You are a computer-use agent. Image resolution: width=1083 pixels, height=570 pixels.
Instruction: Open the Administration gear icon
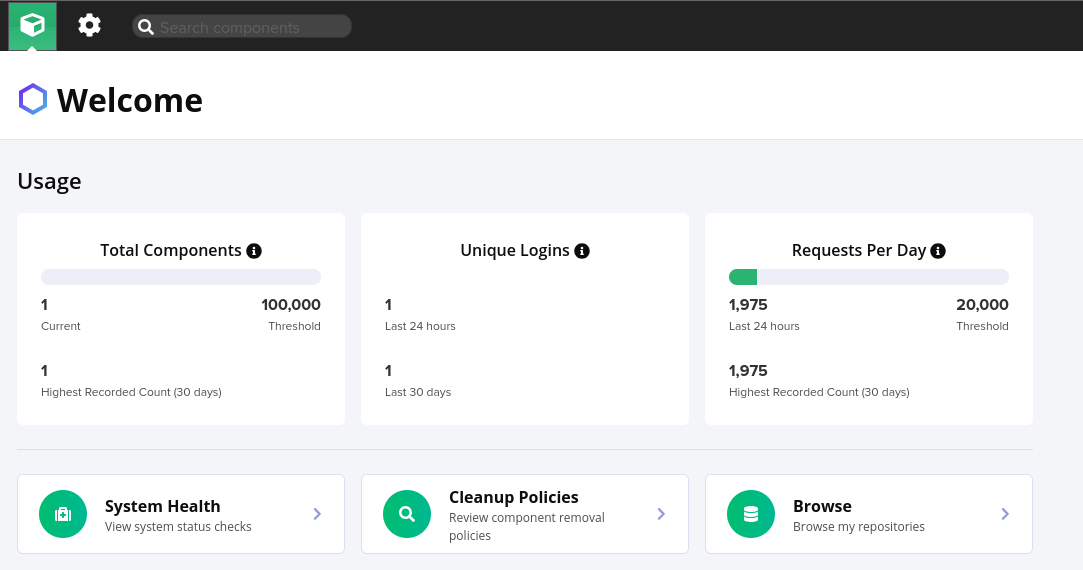[x=89, y=26]
